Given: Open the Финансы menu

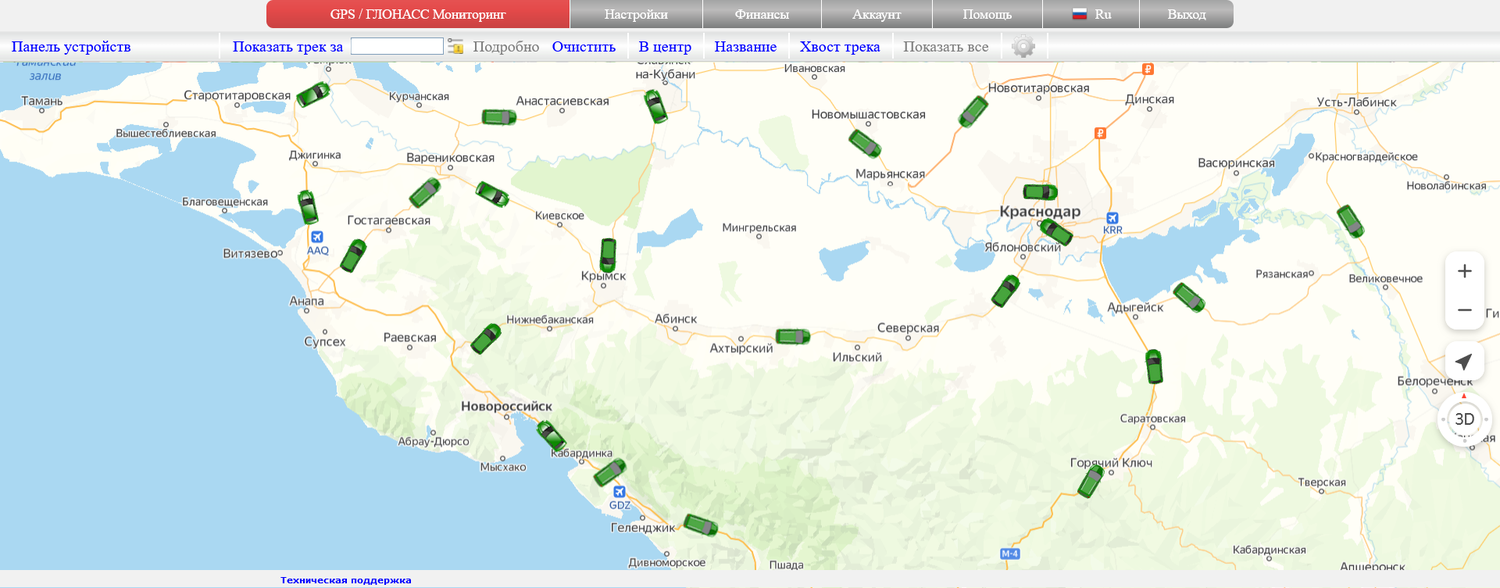Looking at the screenshot, I should (x=762, y=14).
